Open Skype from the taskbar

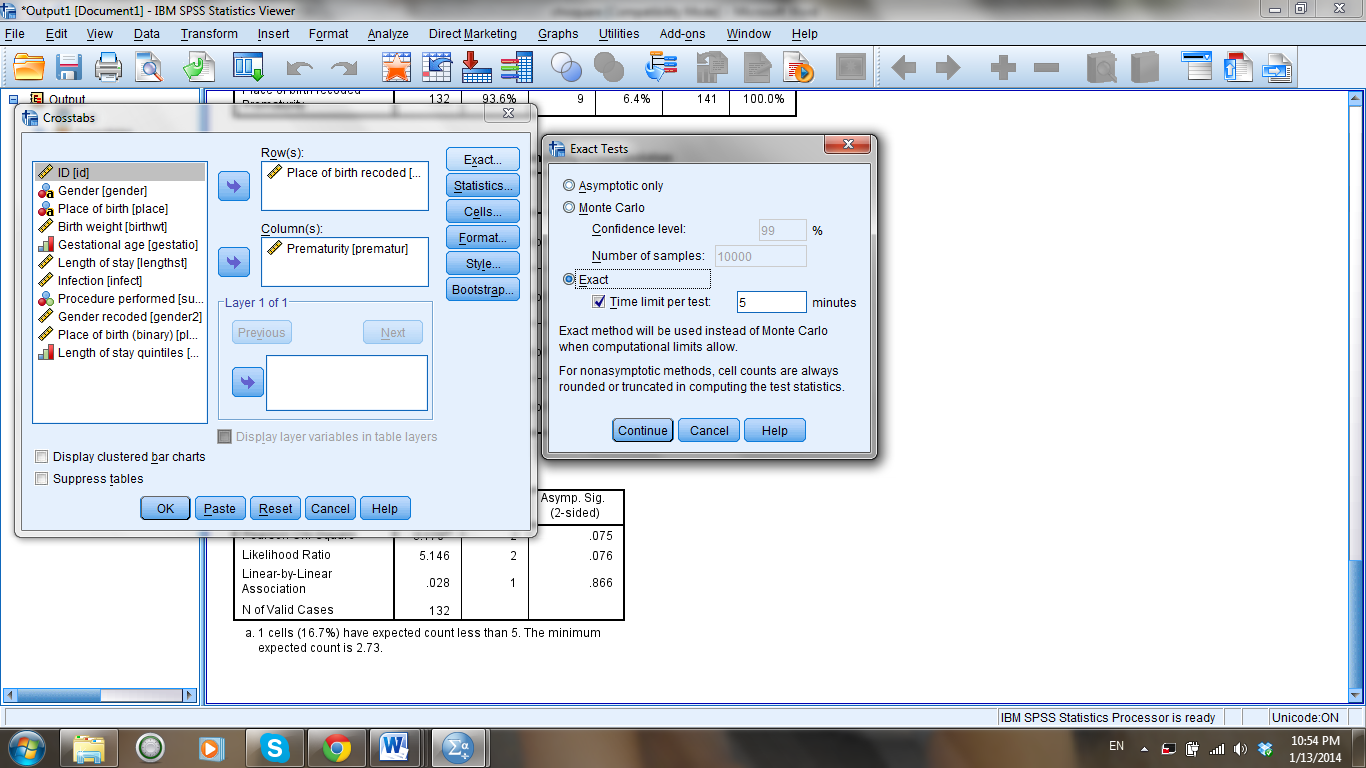(274, 747)
